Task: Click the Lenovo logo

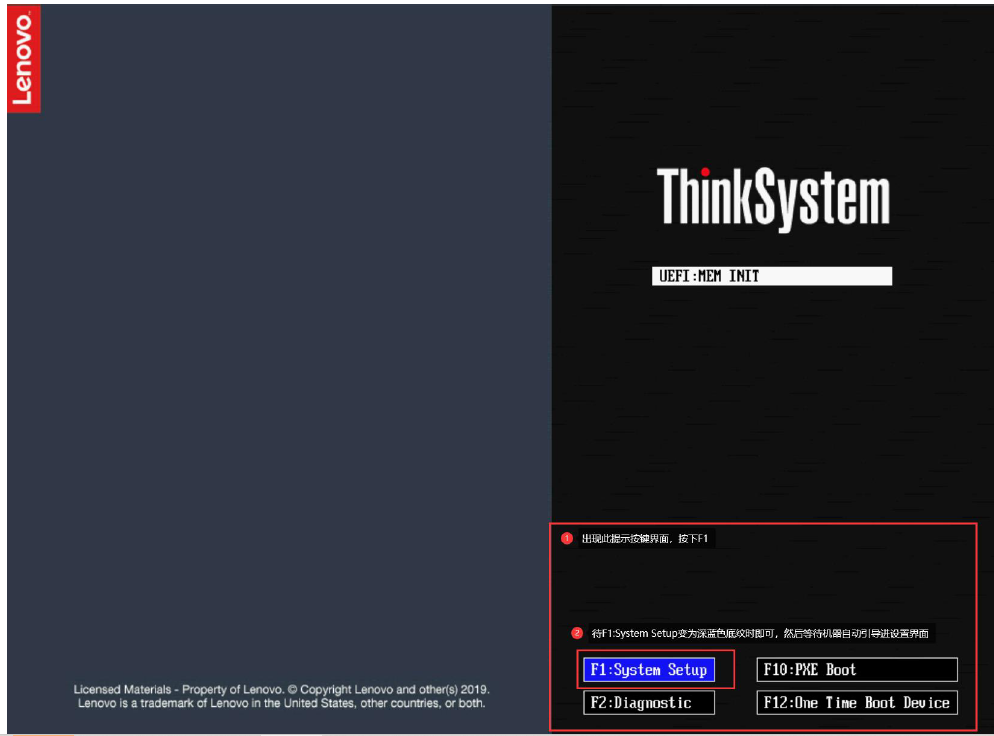Action: click(x=23, y=59)
